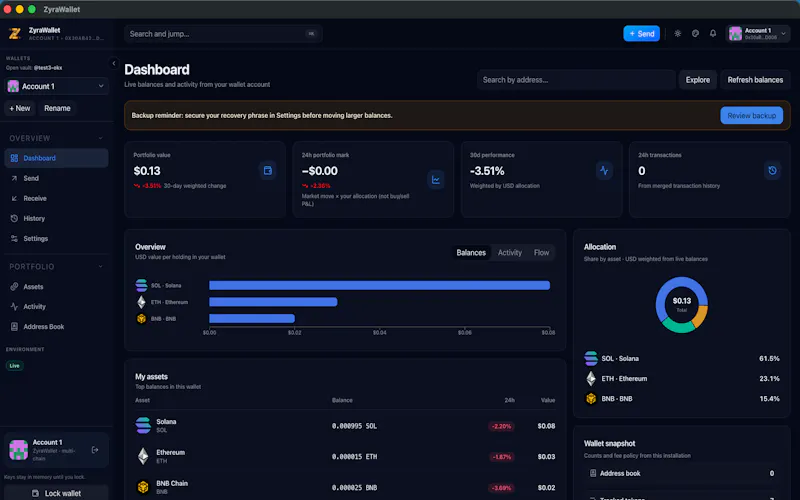Viewport: 800px width, 500px height.
Task: Click the Solana icon in Overview chart
Action: tap(141, 285)
